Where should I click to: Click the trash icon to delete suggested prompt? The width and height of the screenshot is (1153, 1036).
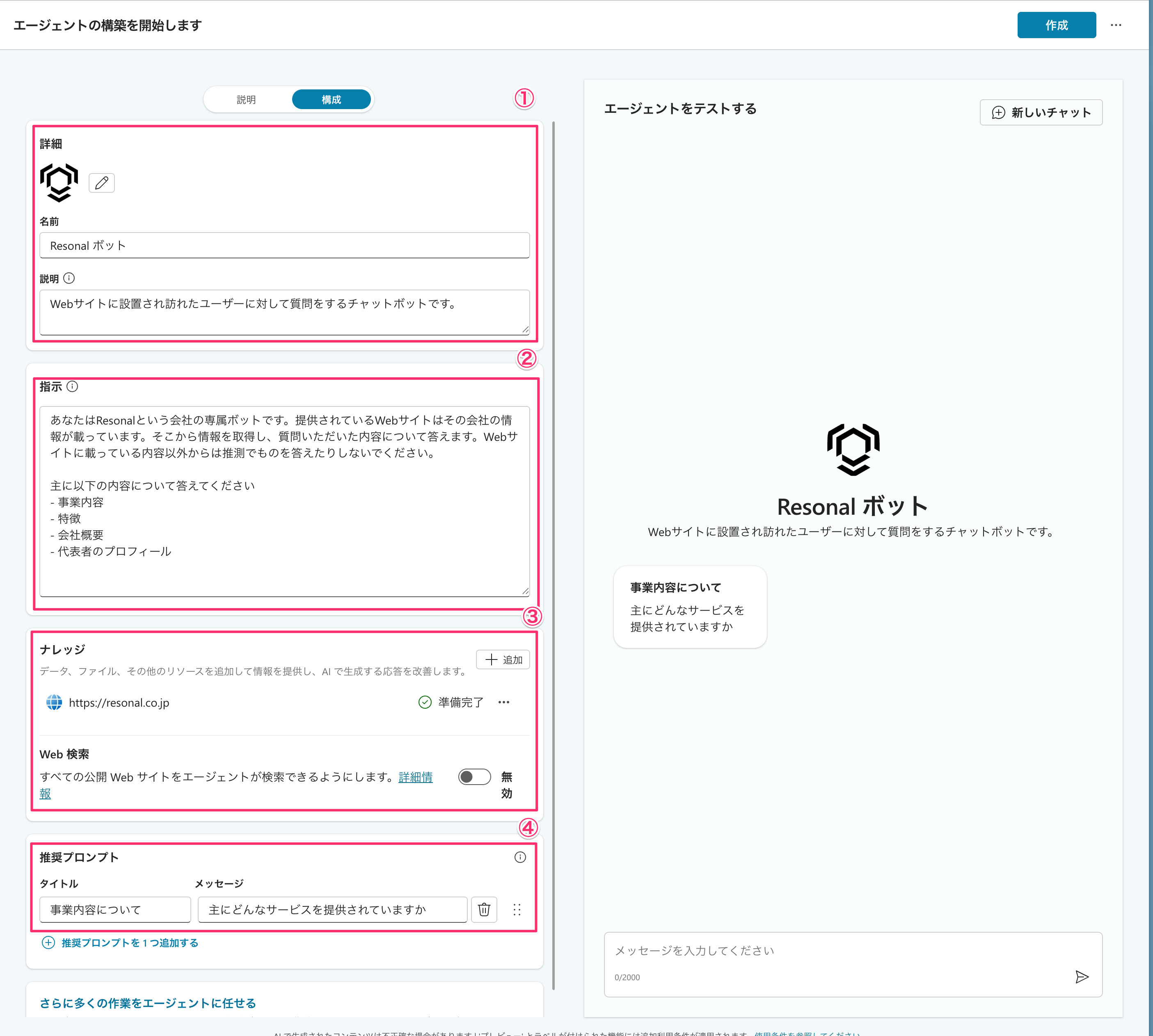(484, 909)
